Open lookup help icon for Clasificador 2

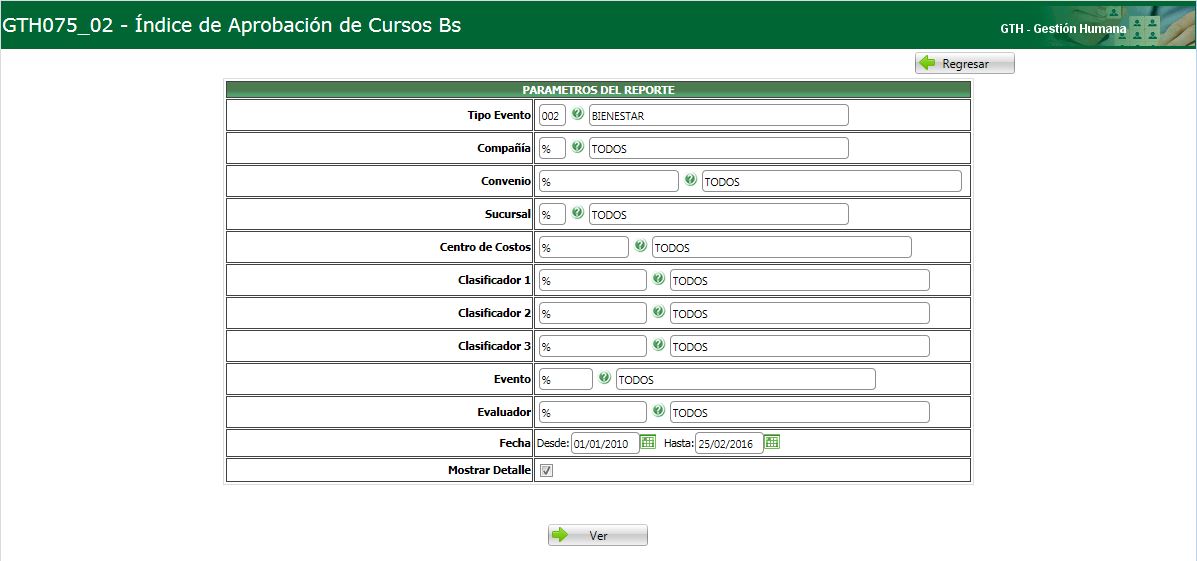pos(658,311)
